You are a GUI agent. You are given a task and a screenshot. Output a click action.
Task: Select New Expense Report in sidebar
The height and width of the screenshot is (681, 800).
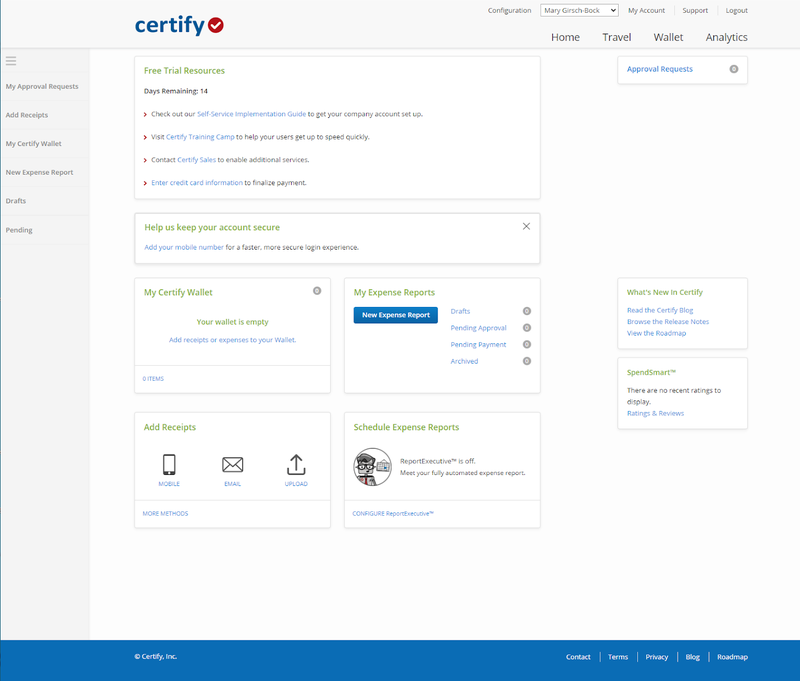(x=39, y=172)
